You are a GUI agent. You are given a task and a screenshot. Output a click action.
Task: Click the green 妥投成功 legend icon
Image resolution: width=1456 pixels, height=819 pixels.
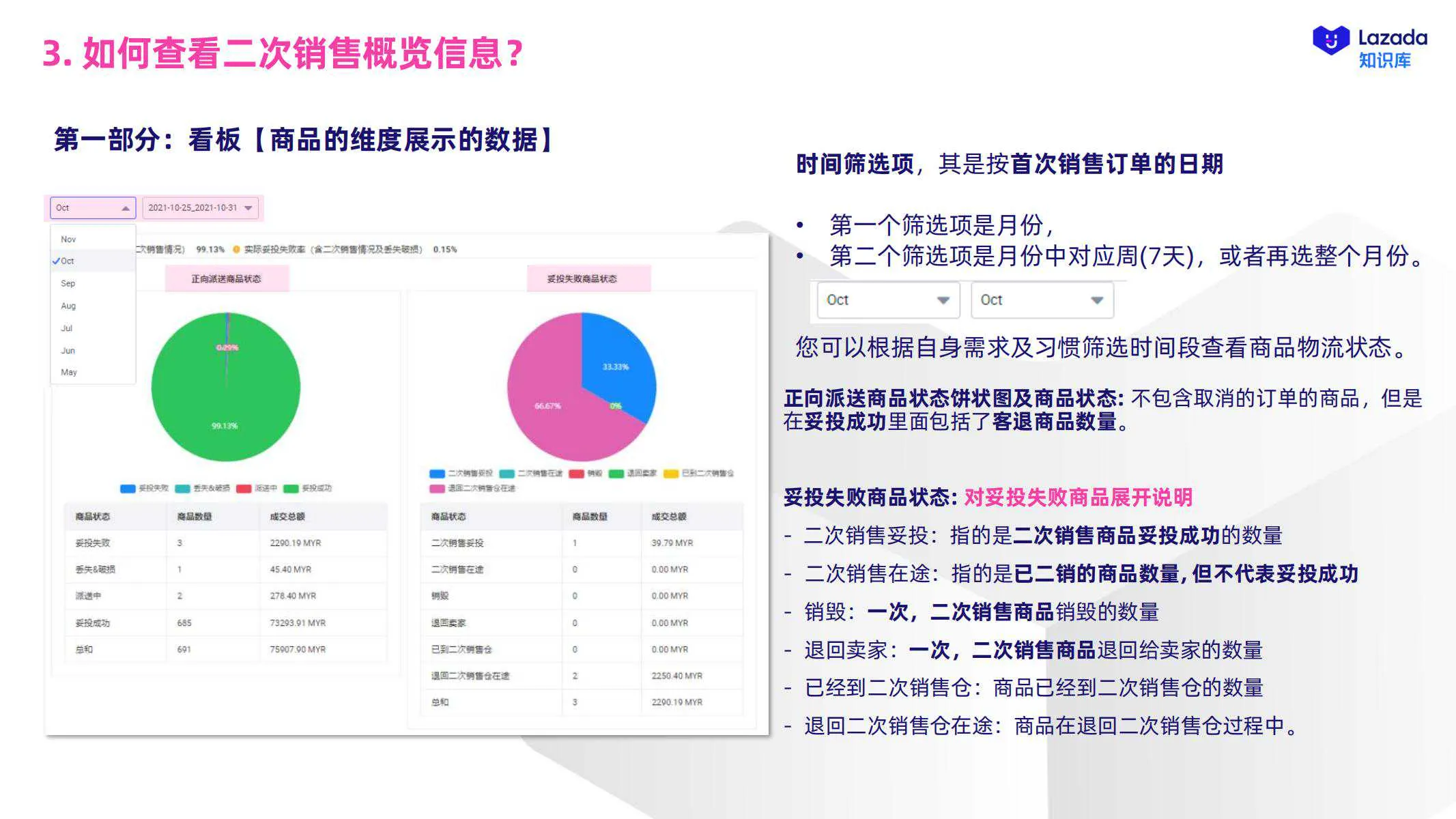(292, 489)
